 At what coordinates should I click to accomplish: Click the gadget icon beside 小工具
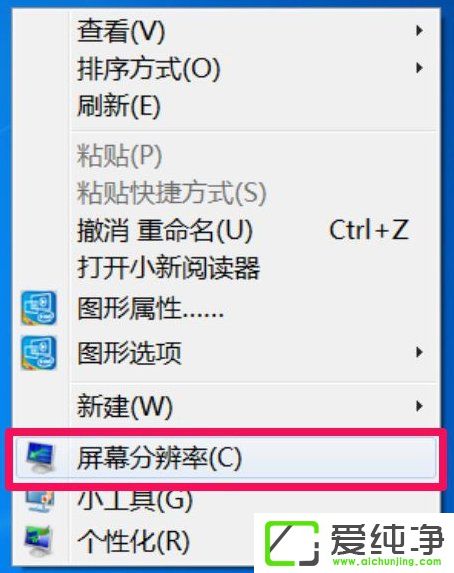(x=40, y=501)
